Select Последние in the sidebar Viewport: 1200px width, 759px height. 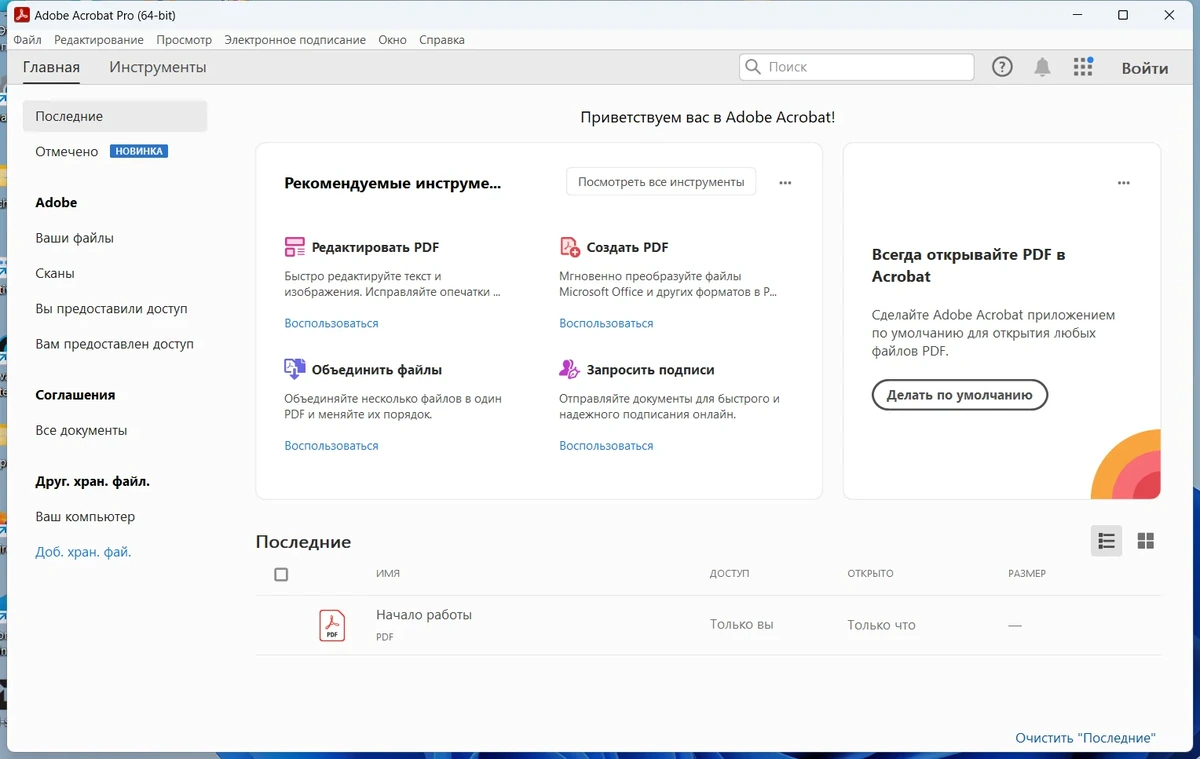click(114, 116)
